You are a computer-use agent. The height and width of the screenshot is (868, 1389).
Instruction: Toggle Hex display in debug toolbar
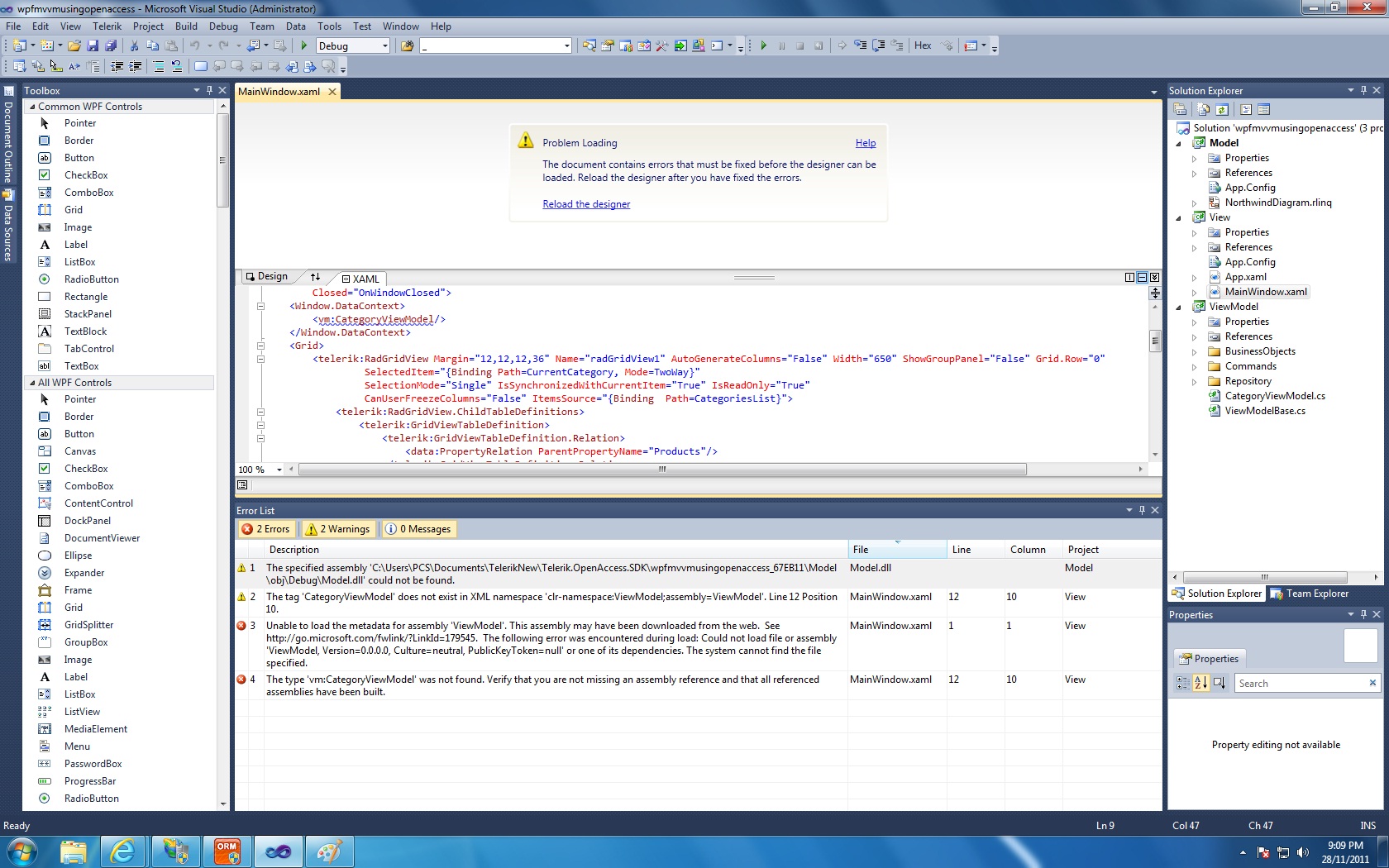coord(923,46)
